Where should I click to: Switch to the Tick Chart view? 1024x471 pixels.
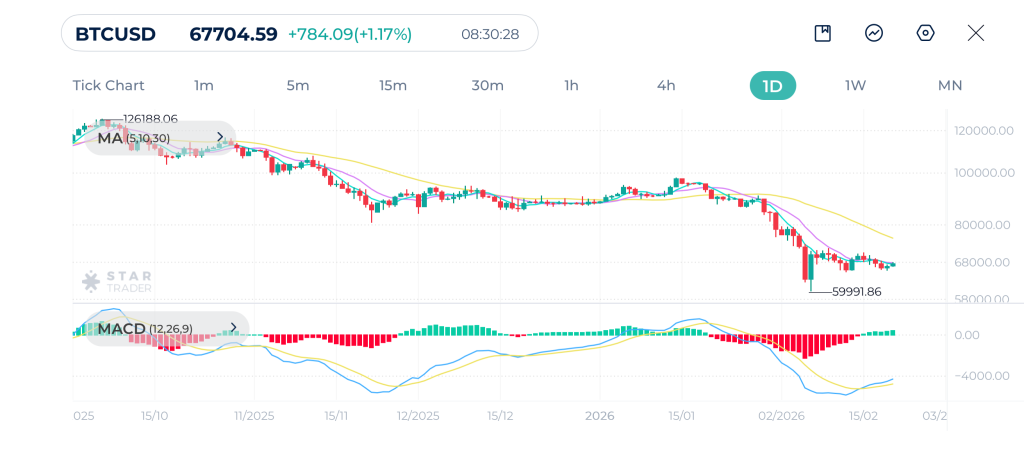click(108, 86)
